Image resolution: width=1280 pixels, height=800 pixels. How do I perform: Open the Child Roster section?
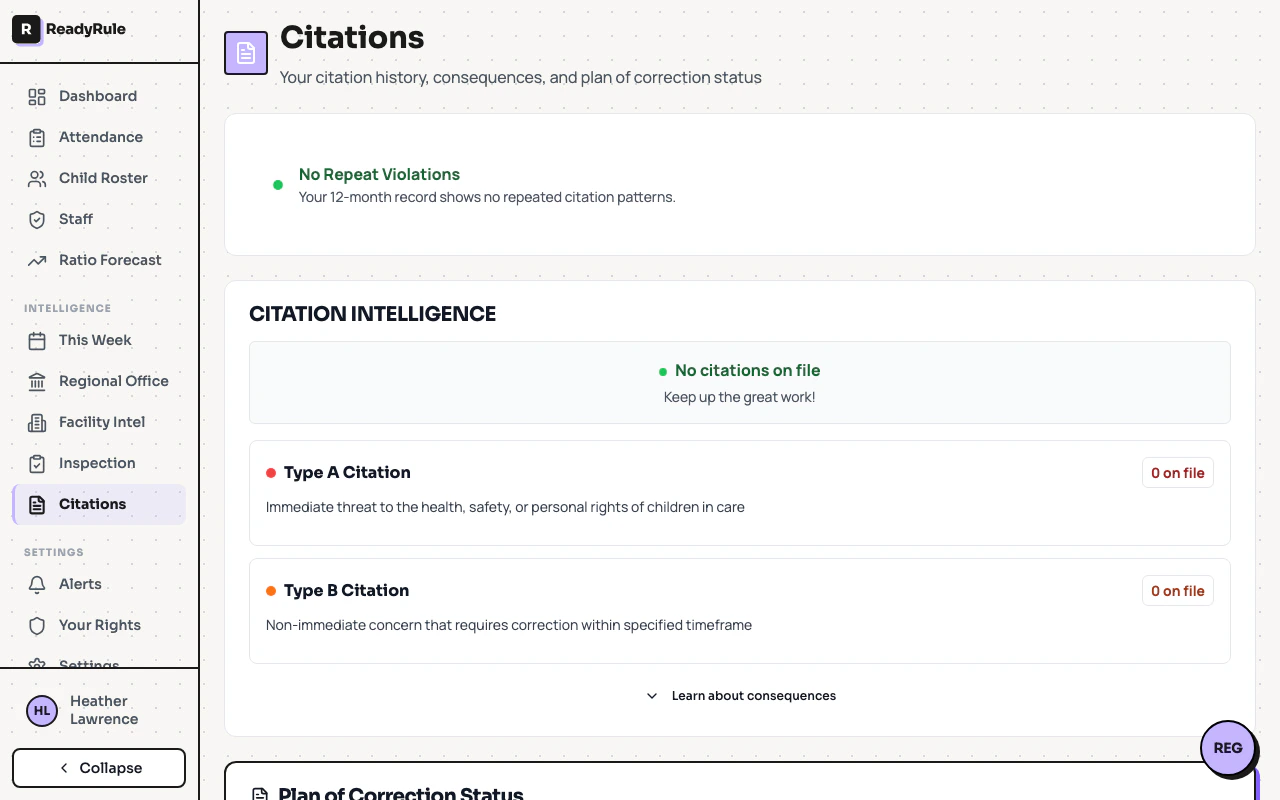[x=102, y=178]
